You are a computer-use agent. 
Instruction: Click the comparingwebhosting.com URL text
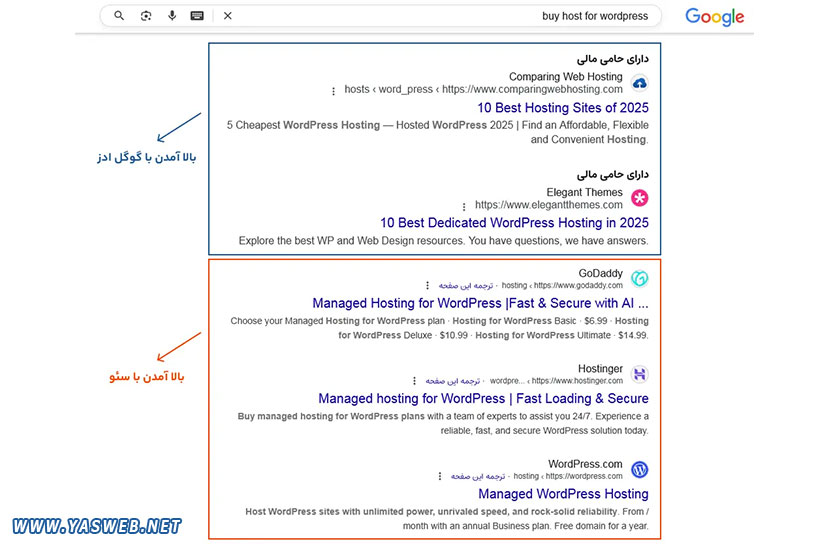click(483, 89)
